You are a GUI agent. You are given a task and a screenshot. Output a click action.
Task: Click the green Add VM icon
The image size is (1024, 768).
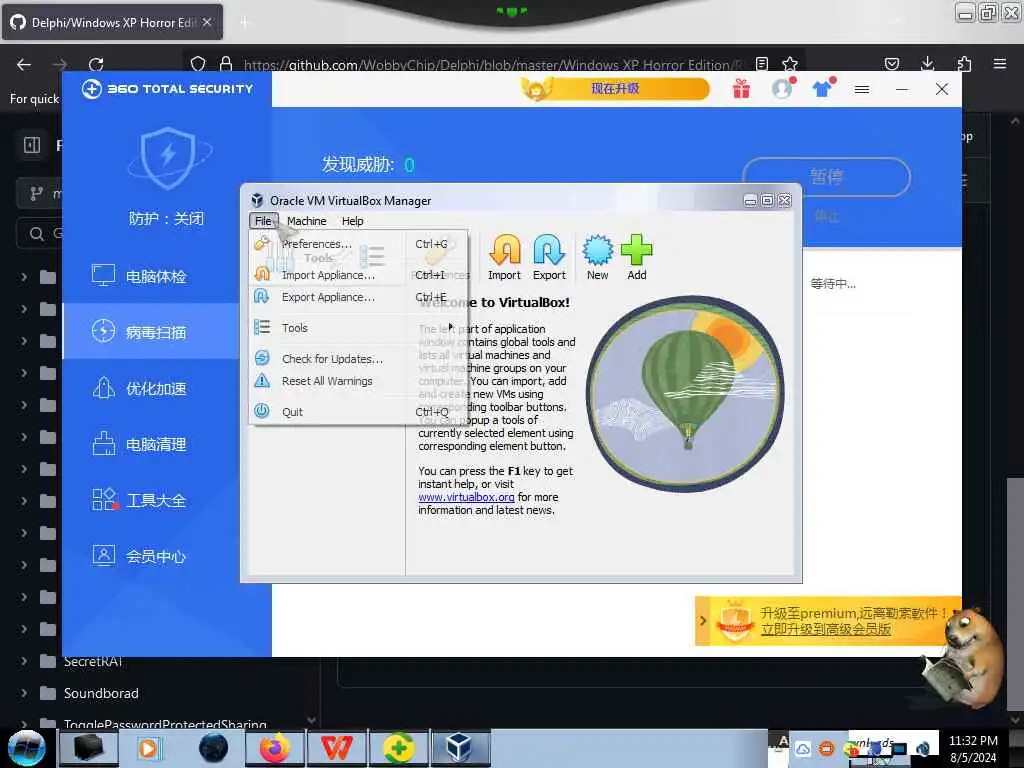click(637, 258)
